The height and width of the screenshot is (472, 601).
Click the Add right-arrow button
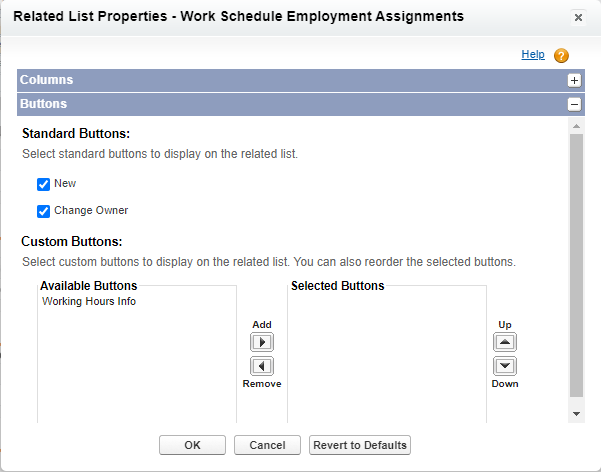[261, 342]
